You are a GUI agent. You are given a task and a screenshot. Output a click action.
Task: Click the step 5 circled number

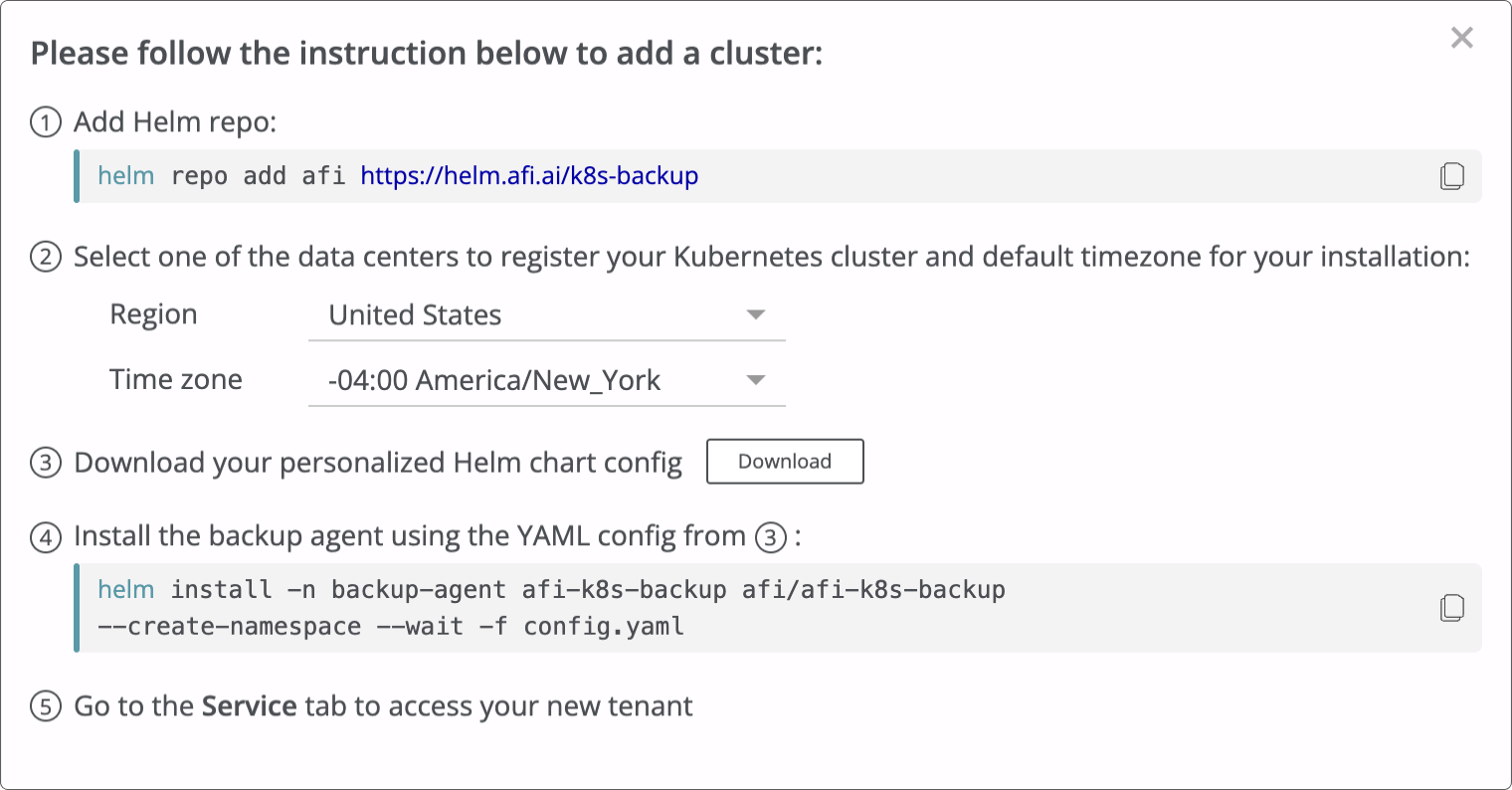(46, 707)
